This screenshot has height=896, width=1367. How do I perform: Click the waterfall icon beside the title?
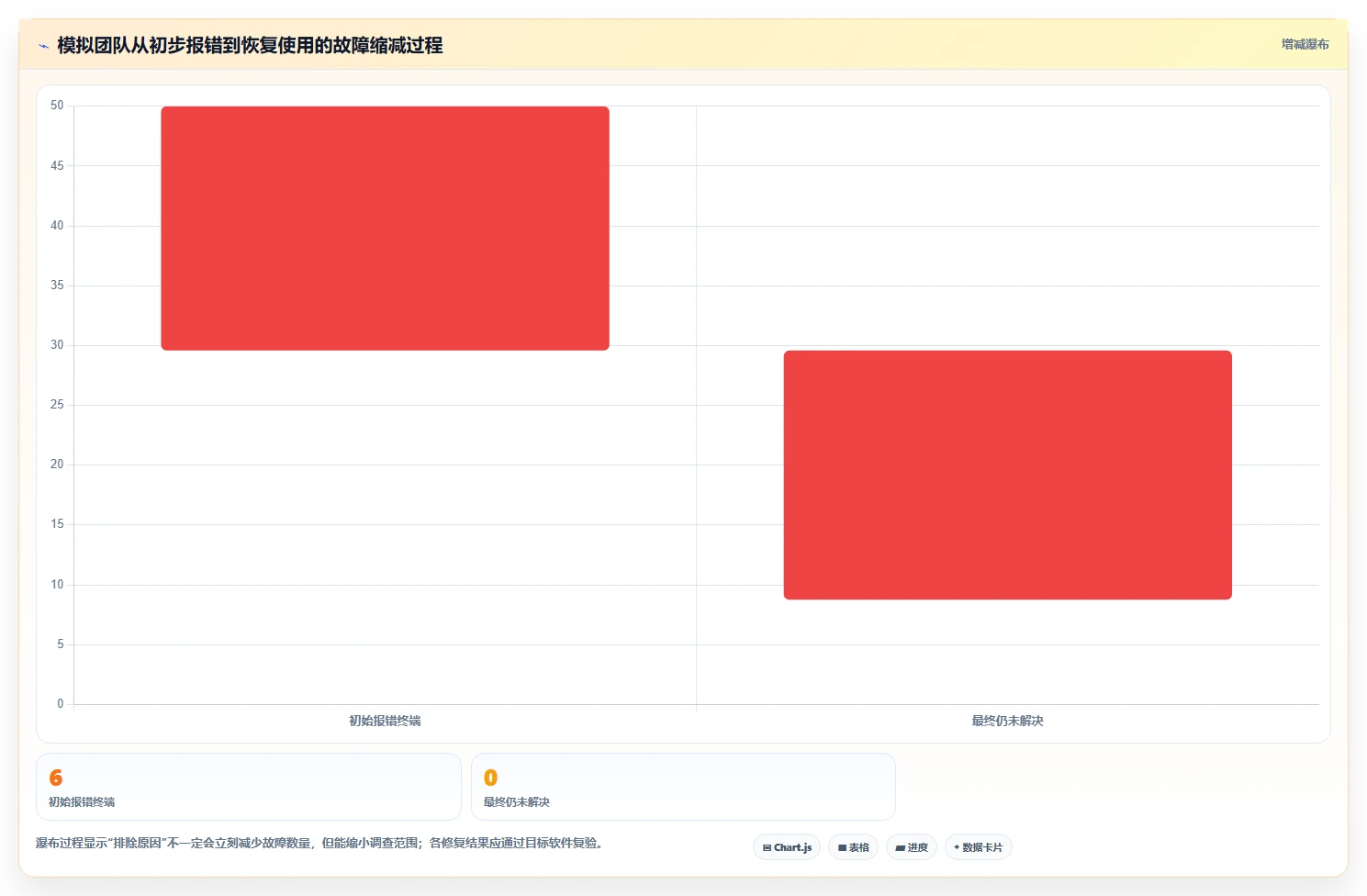tap(43, 46)
